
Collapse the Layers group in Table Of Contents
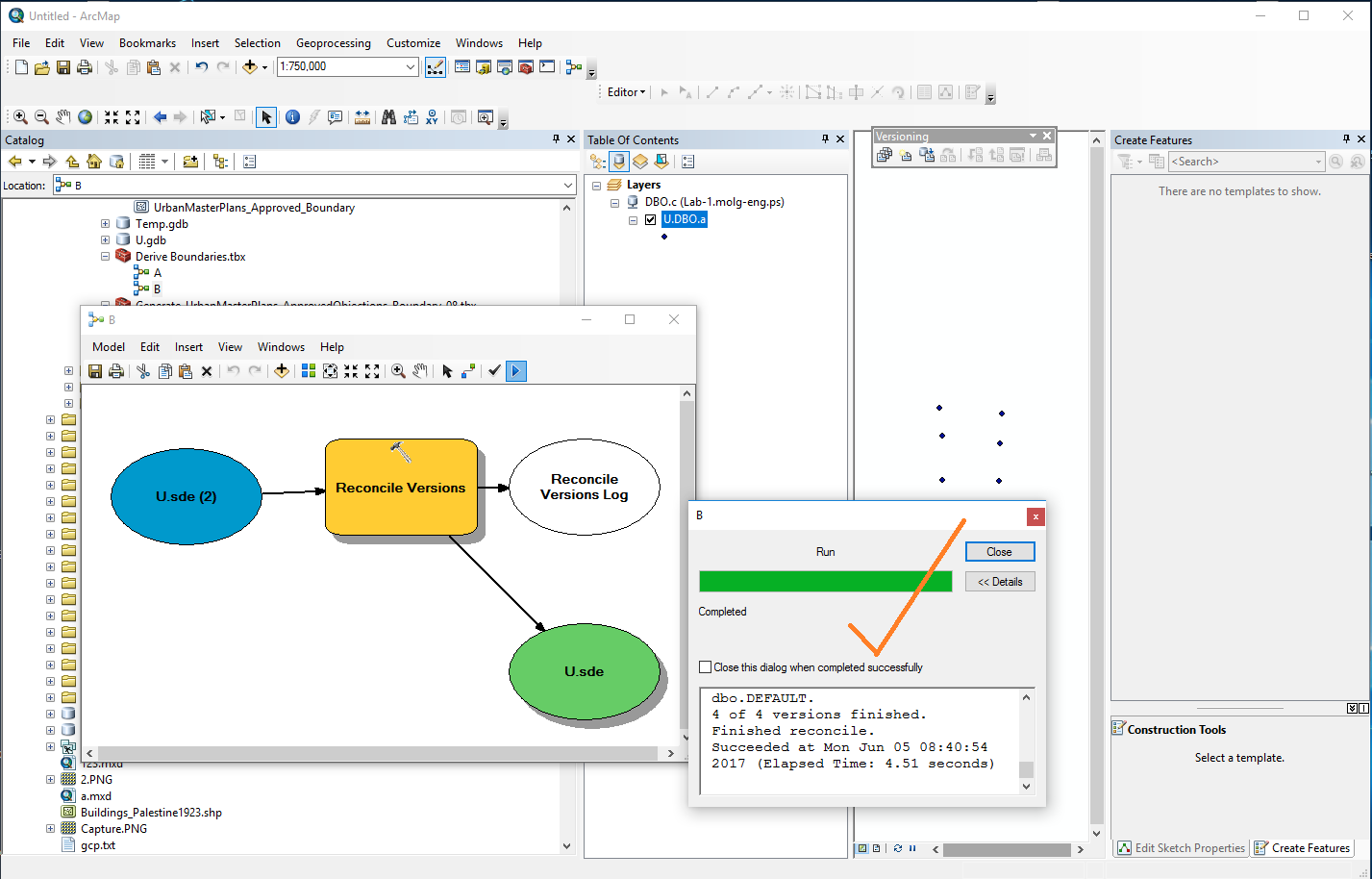tap(596, 185)
